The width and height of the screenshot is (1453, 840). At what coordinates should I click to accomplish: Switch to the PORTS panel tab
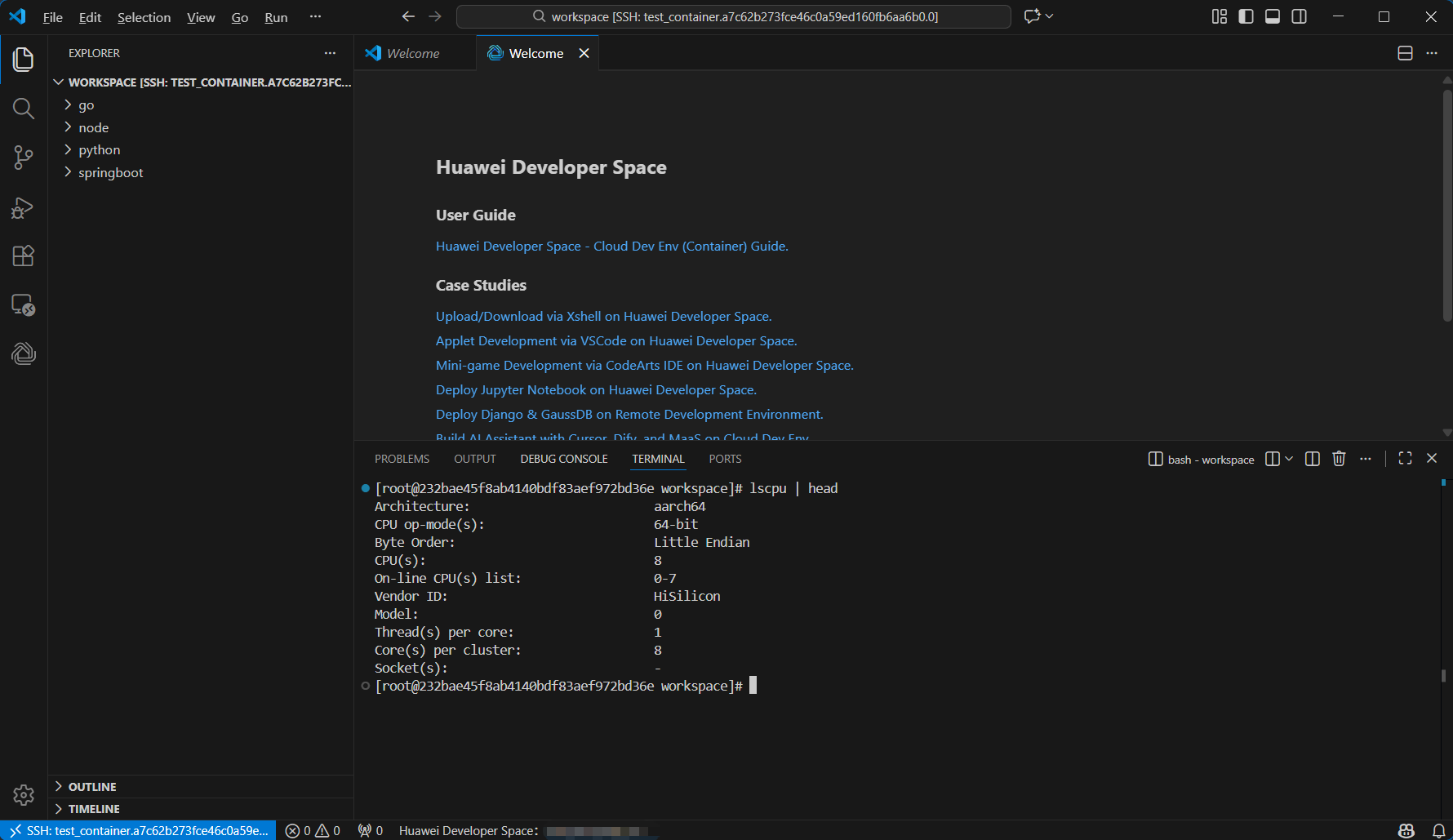coord(725,459)
